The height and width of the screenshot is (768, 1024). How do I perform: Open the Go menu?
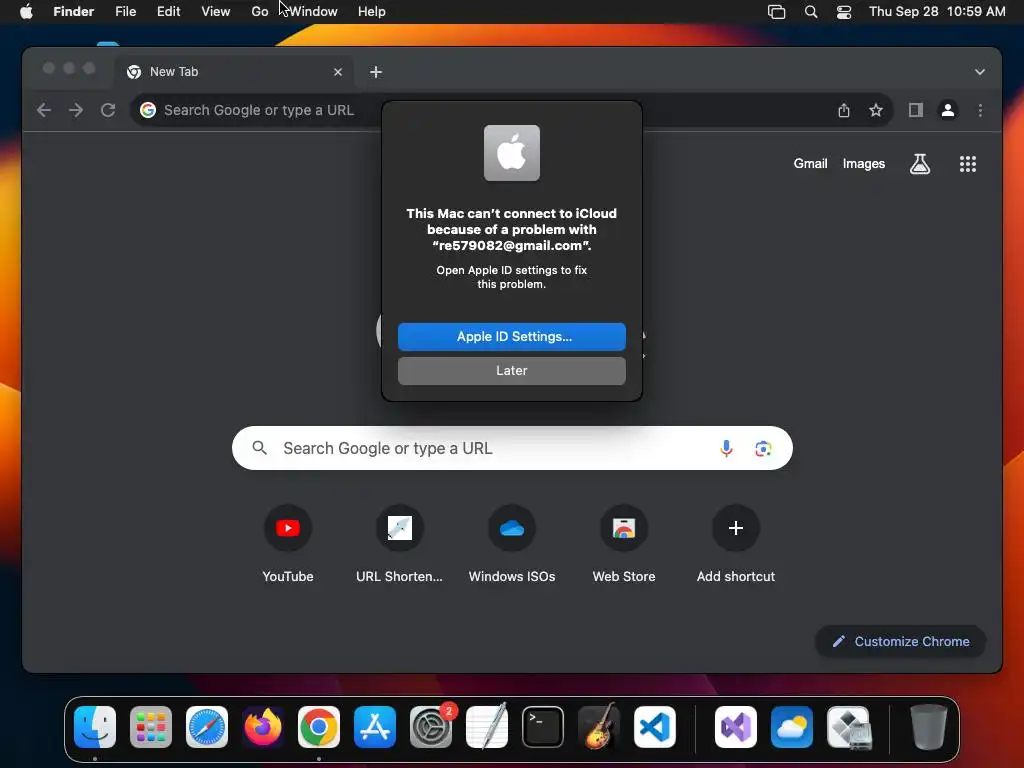(x=260, y=11)
